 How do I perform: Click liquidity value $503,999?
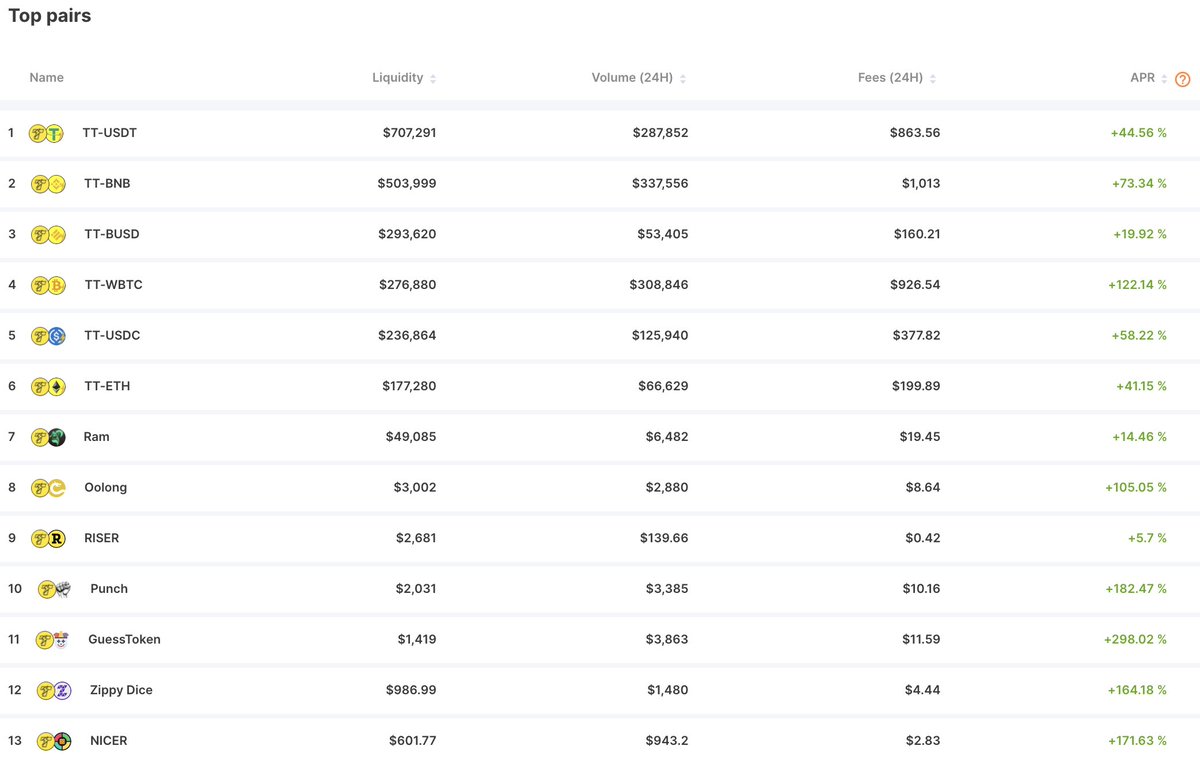click(x=407, y=184)
